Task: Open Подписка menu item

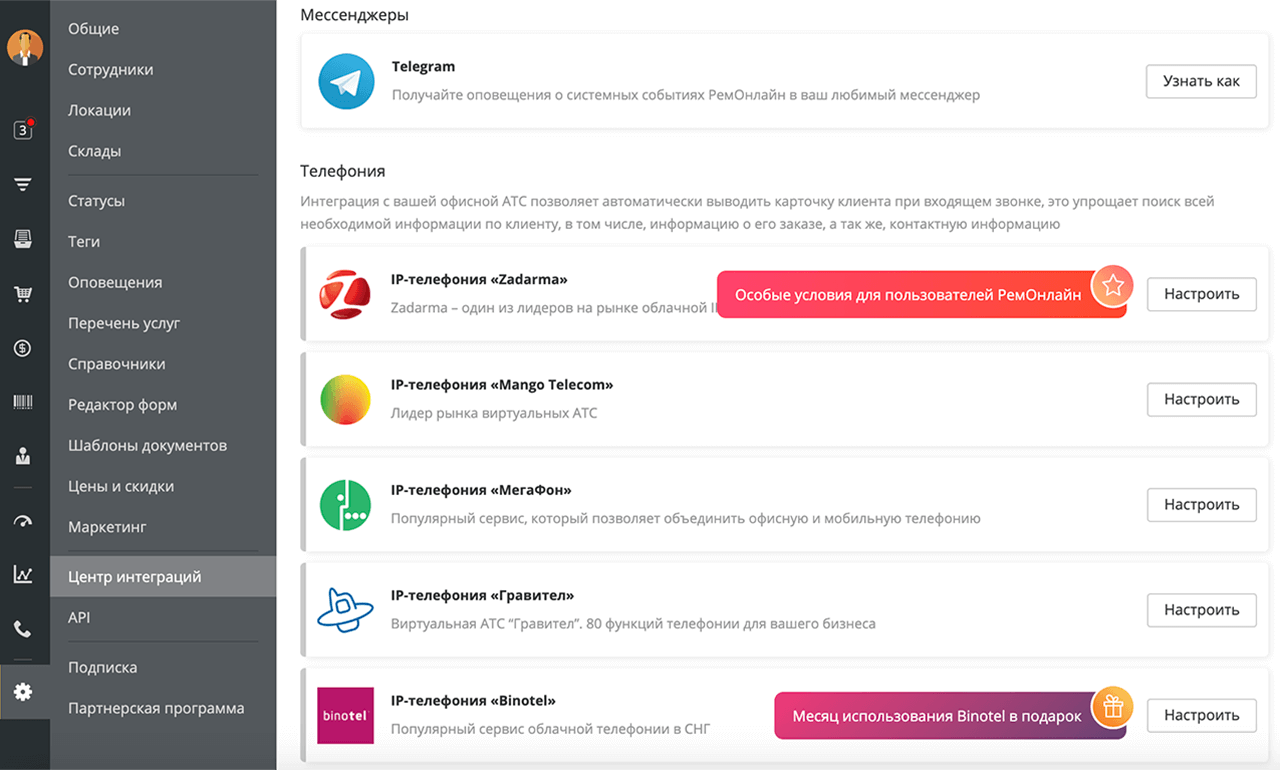Action: tap(103, 667)
